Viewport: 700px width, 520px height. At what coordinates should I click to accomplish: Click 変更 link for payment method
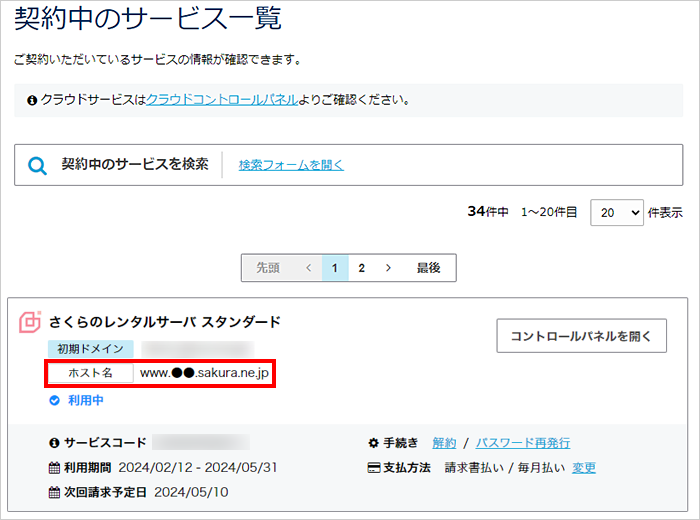tap(584, 468)
